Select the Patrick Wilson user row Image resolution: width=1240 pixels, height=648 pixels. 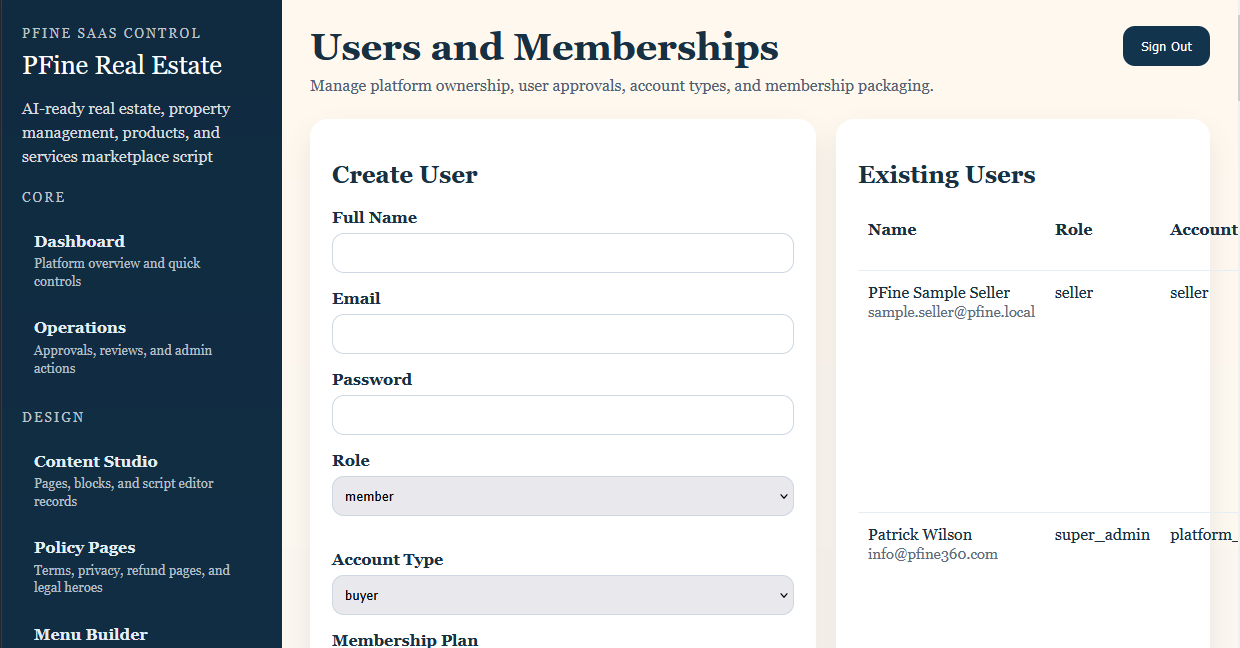pyautogui.click(x=1048, y=580)
